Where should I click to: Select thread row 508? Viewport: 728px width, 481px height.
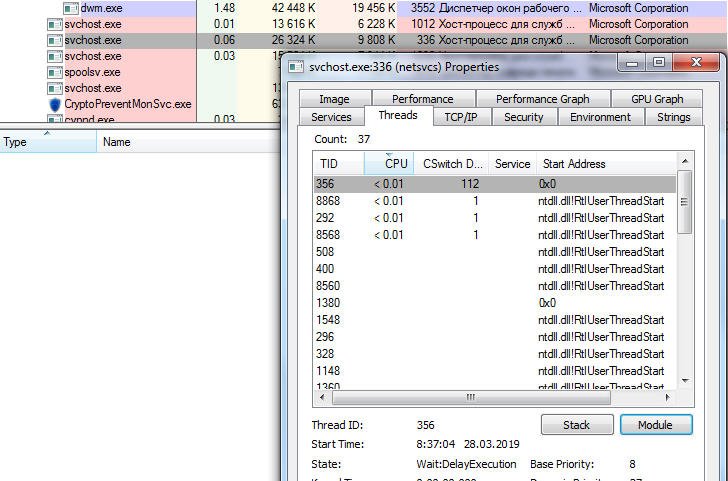pyautogui.click(x=495, y=252)
